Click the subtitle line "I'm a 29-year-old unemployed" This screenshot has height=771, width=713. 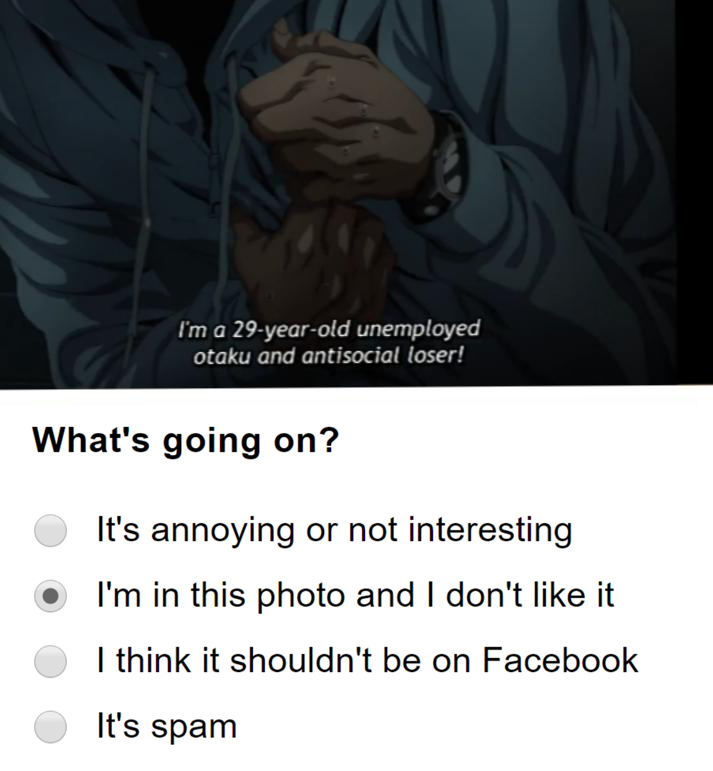(x=328, y=329)
